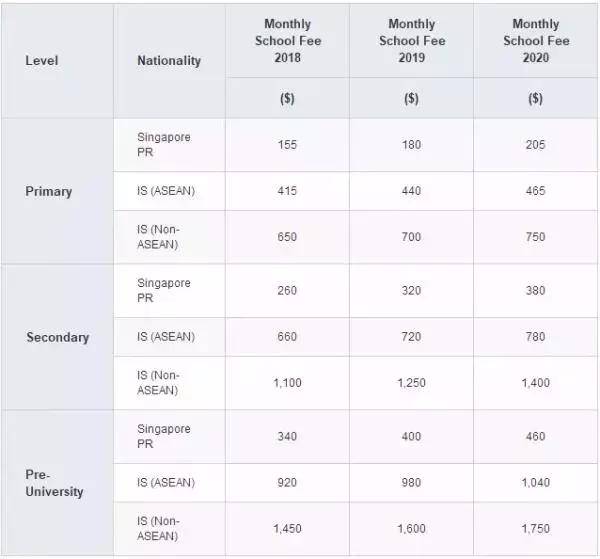The image size is (600, 559).
Task: Click the Monthly School Fee 2020 header
Action: coord(535,40)
